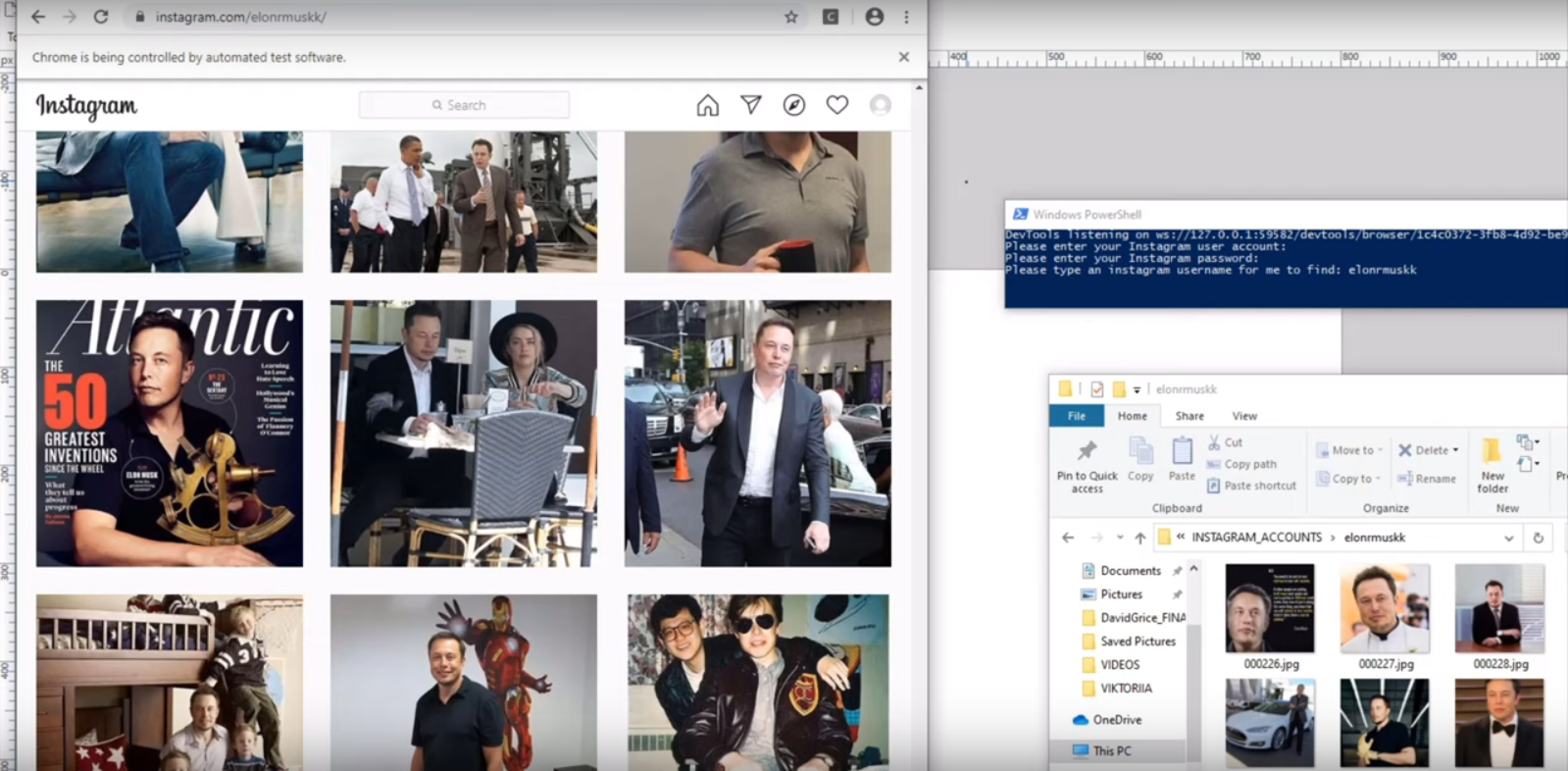This screenshot has height=771, width=1568.
Task: Open the two people with glasses photo post
Action: pyautogui.click(x=758, y=683)
